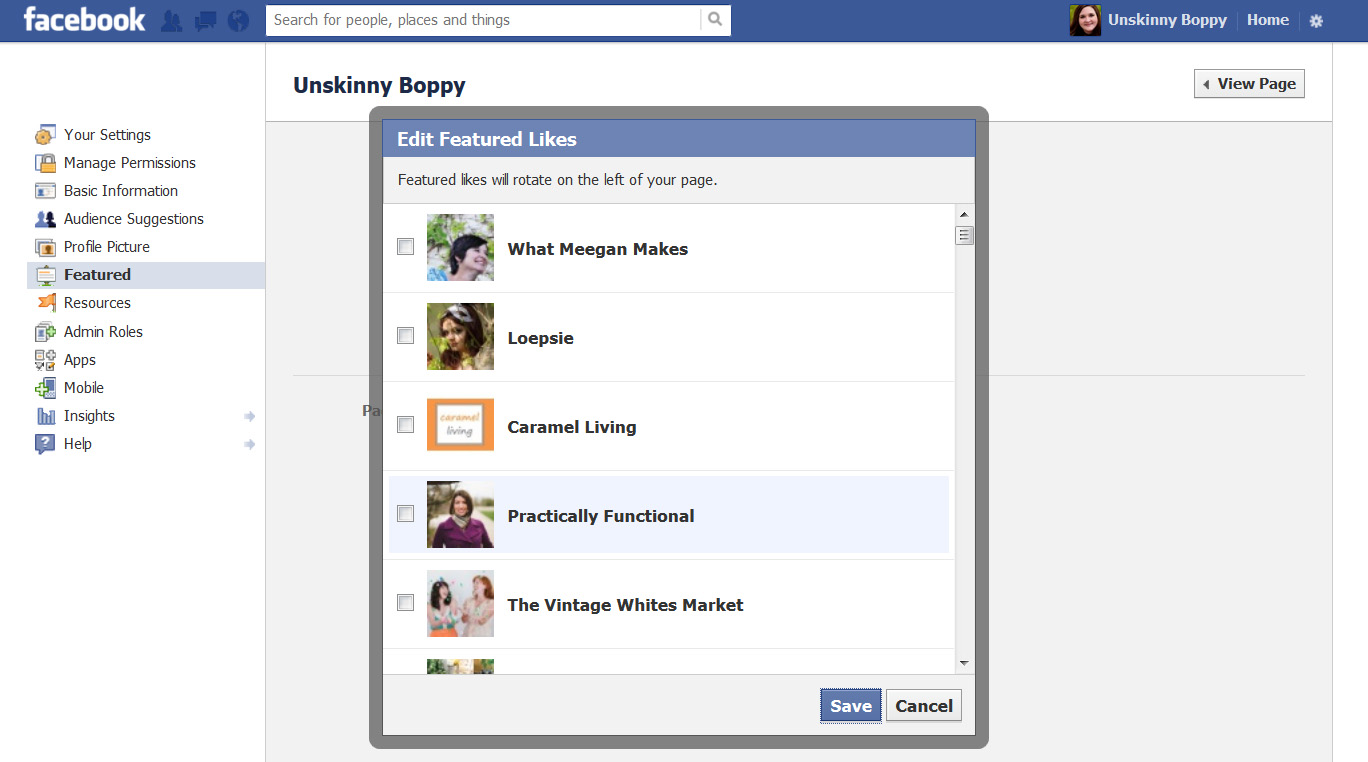This screenshot has width=1368, height=762.
Task: Open the notifications globe icon
Action: click(x=238, y=20)
